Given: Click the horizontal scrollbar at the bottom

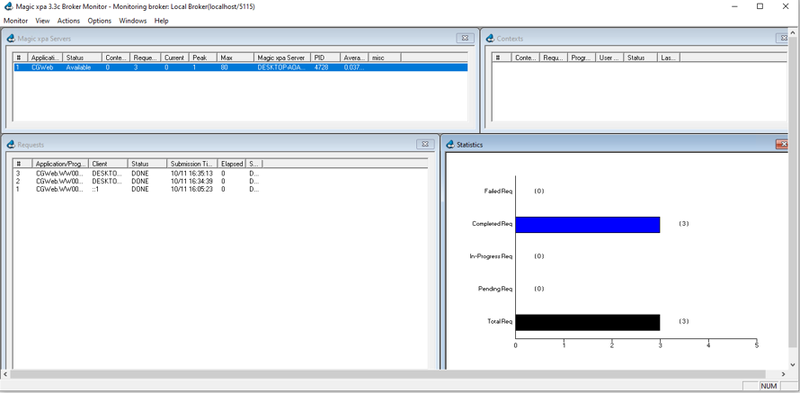Looking at the screenshot, I should (x=388, y=375).
